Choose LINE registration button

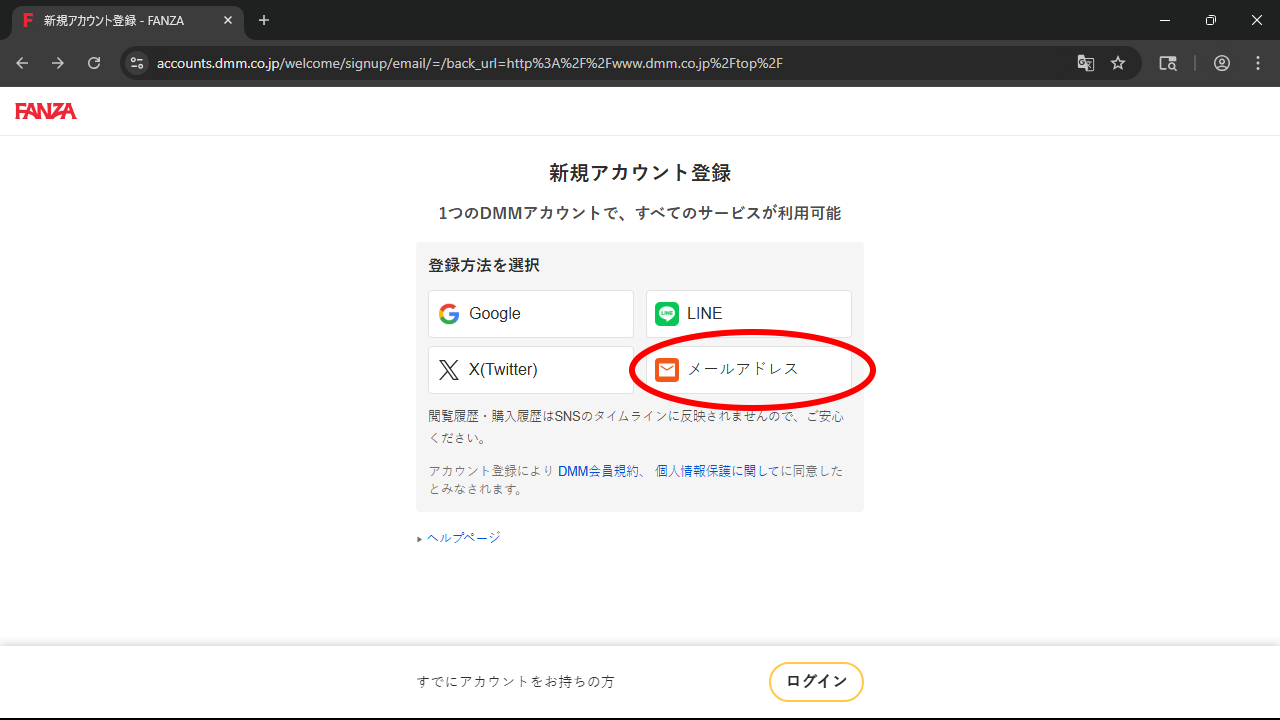click(749, 314)
